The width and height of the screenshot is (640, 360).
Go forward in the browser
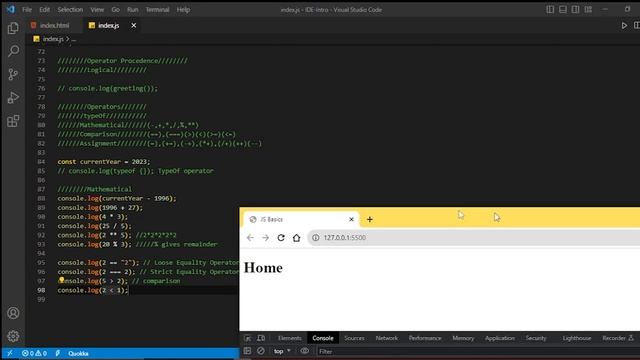point(265,238)
